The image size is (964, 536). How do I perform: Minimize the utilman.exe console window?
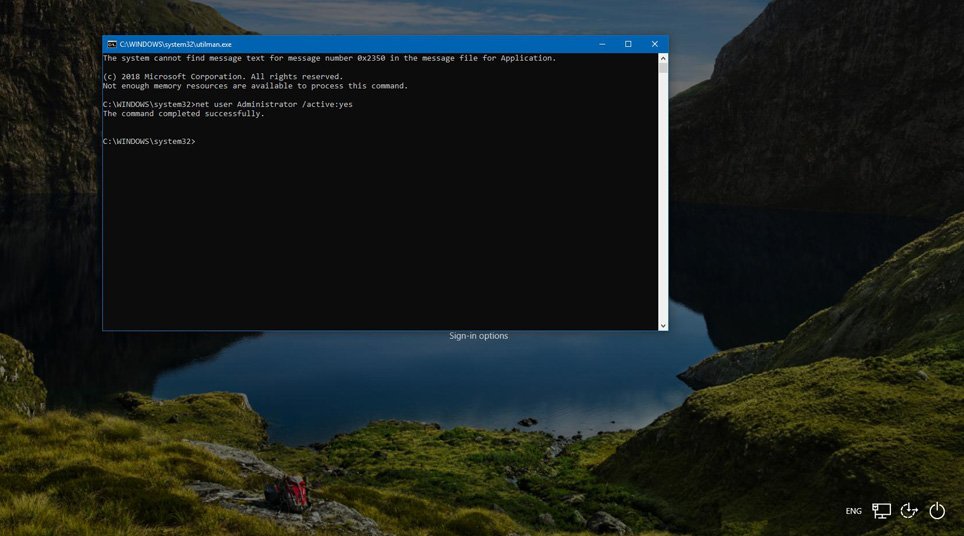coord(602,44)
